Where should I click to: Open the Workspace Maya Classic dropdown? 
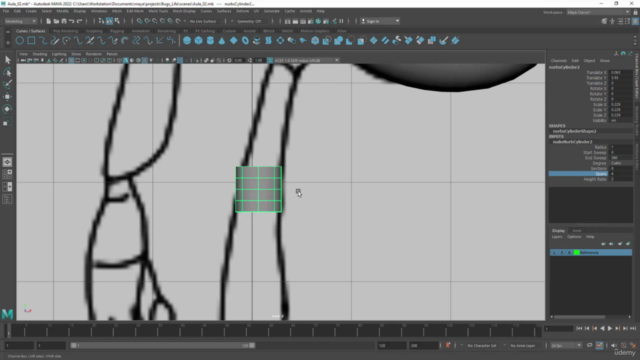coord(598,12)
